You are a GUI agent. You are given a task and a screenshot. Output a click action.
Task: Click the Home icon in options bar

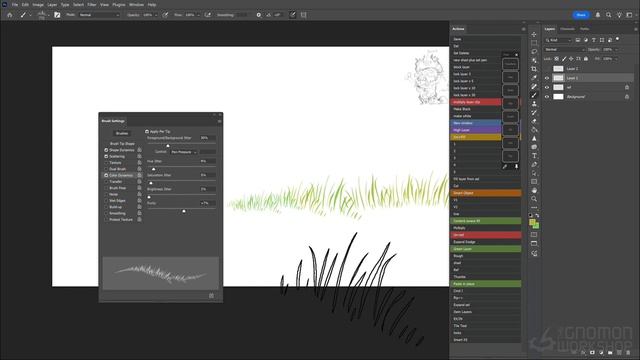(10, 15)
